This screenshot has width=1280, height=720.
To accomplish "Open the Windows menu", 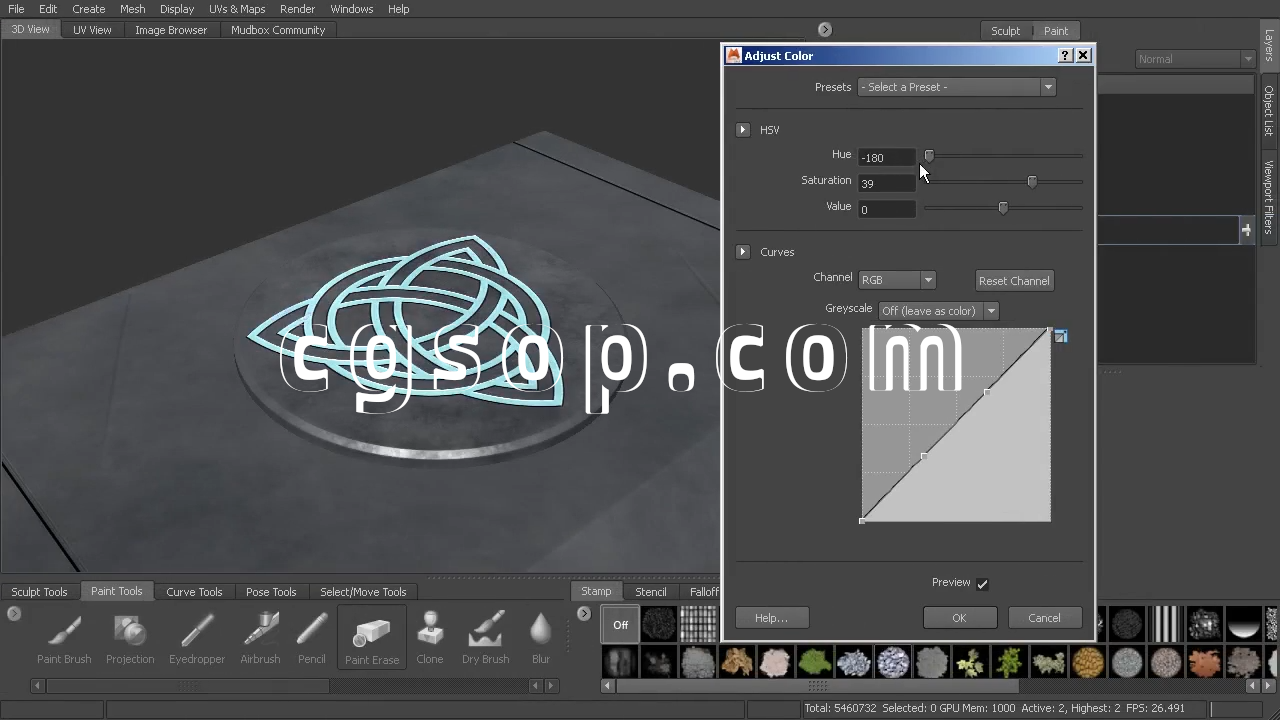I will click(352, 9).
